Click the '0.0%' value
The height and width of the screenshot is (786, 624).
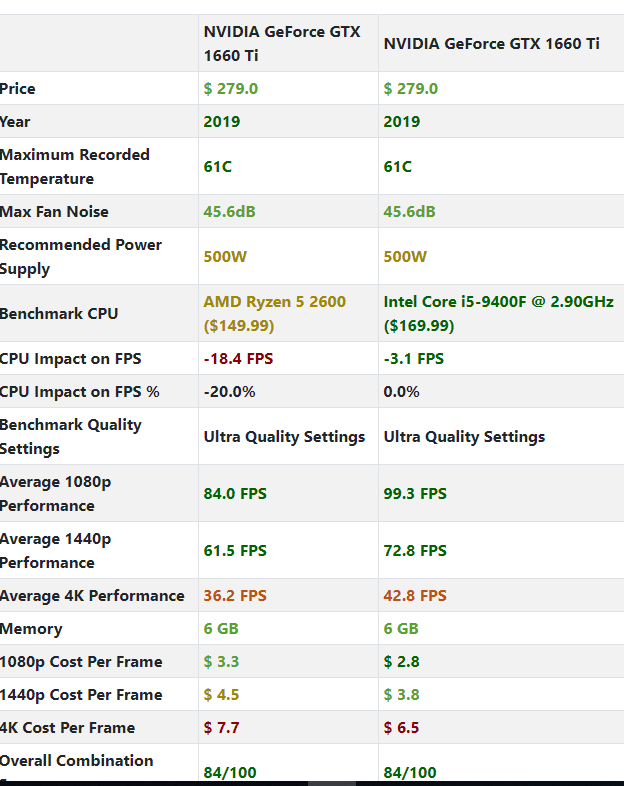click(x=401, y=392)
